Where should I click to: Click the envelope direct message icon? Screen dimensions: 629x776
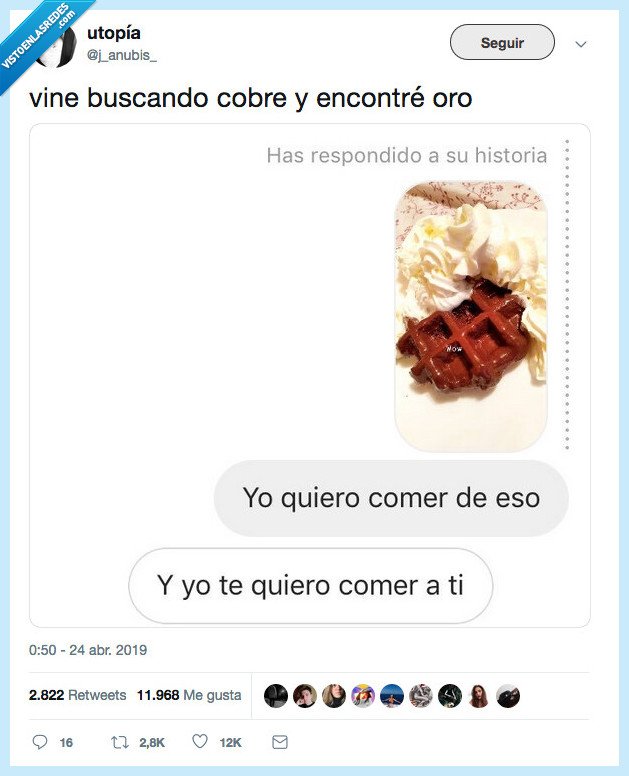280,742
